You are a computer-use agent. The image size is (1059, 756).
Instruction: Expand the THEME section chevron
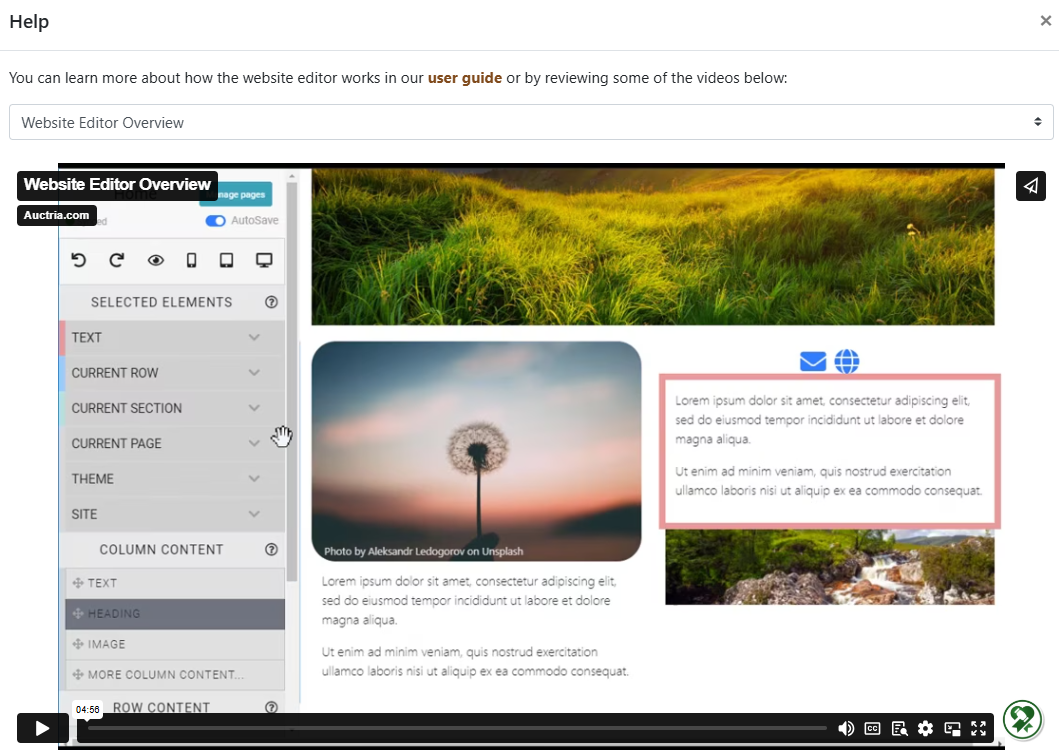click(x=254, y=478)
